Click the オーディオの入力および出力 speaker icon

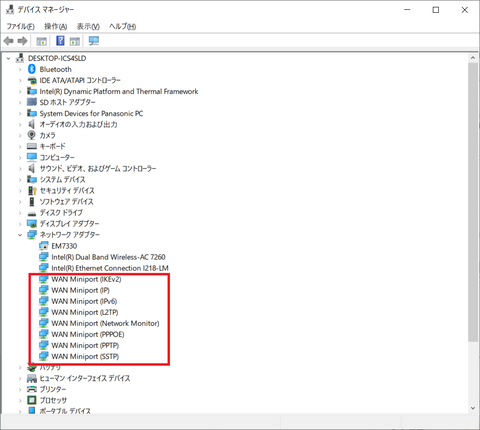tap(32, 124)
